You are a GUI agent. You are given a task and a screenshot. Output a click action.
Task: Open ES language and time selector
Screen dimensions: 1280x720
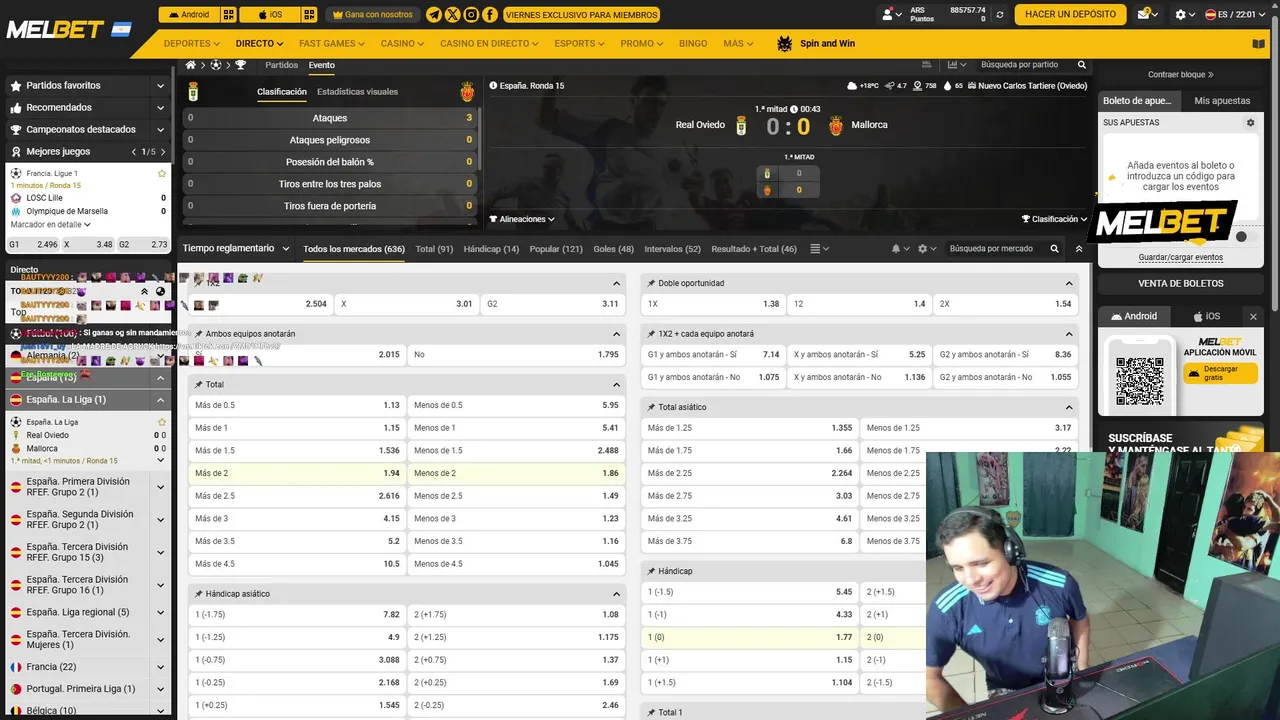[1235, 15]
